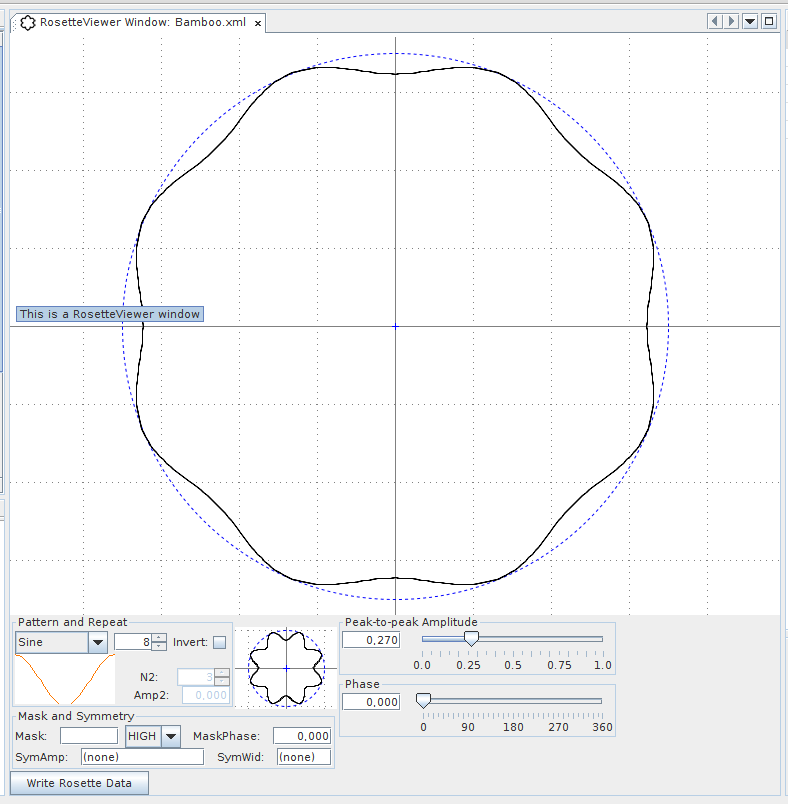Click the Phase value field 0,000
This screenshot has width=788, height=804.
point(371,702)
